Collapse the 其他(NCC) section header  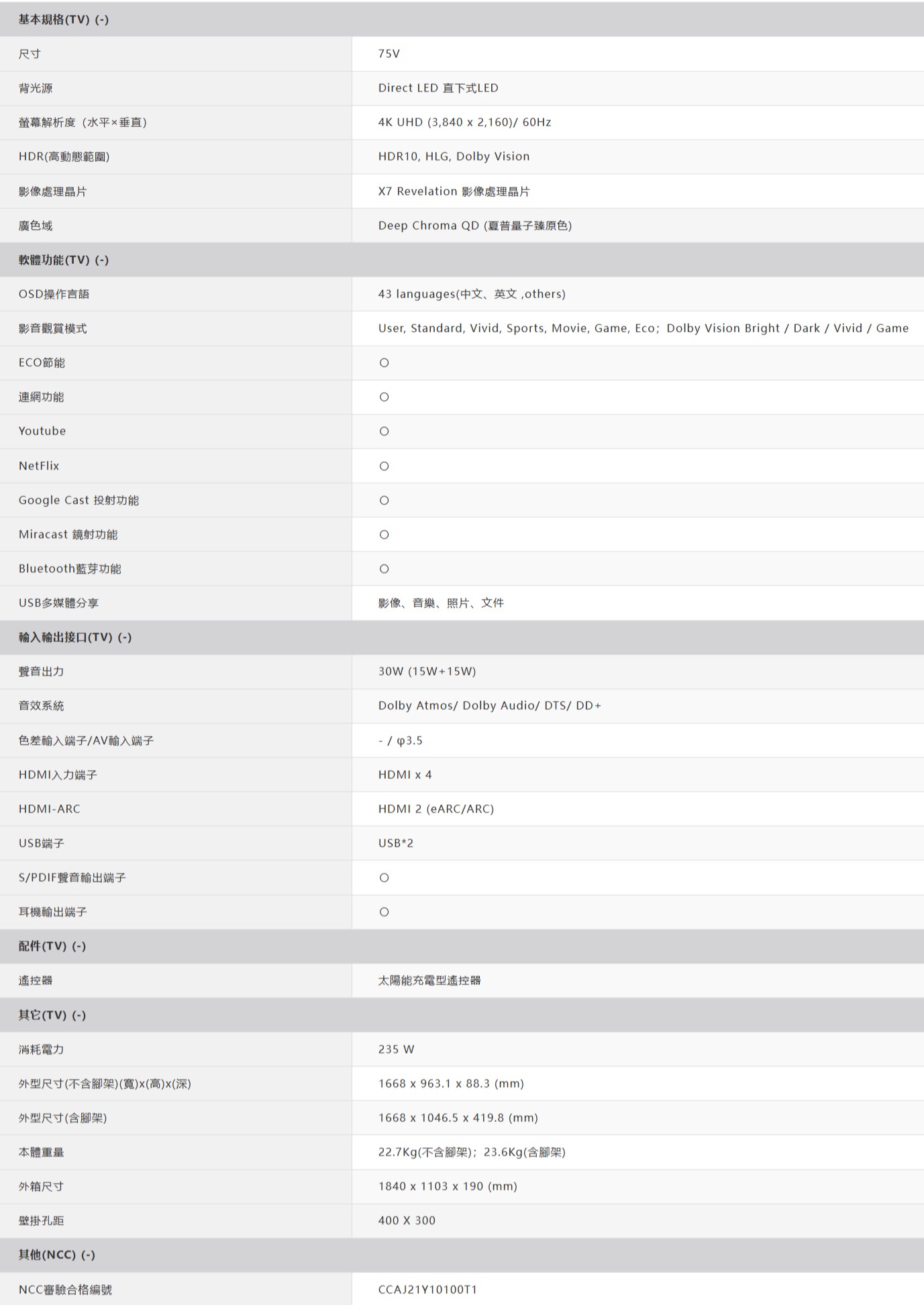(x=462, y=1255)
